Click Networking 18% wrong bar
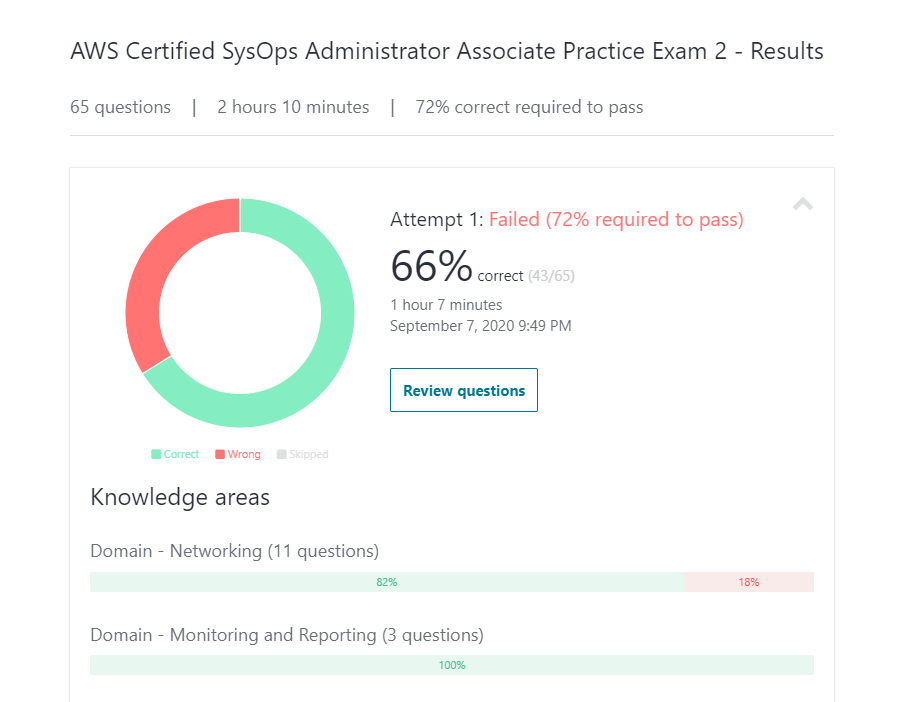 click(749, 582)
